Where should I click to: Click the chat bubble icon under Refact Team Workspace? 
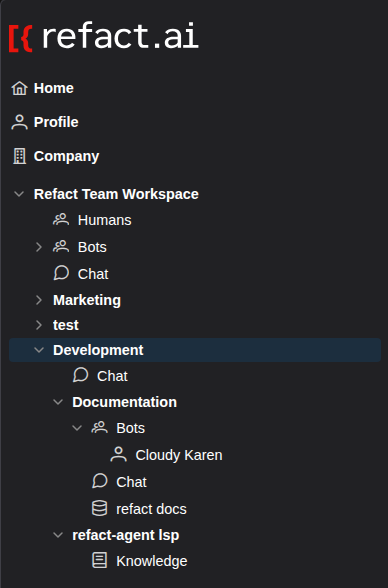[61, 273]
